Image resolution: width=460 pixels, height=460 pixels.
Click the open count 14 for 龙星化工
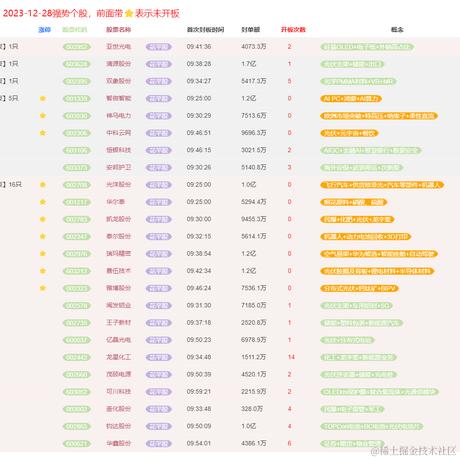tap(291, 357)
